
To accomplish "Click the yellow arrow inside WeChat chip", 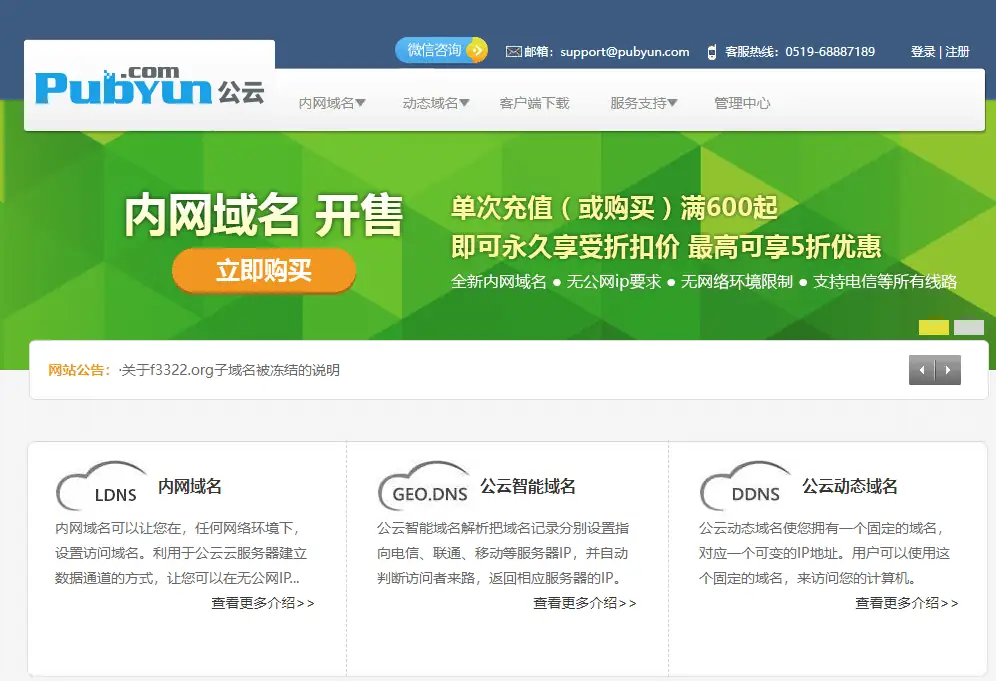I will (477, 50).
